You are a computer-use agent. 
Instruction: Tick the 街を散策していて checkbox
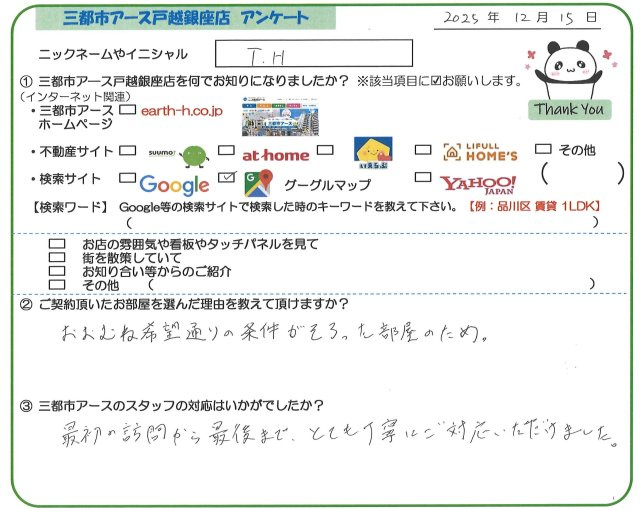pyautogui.click(x=57, y=257)
